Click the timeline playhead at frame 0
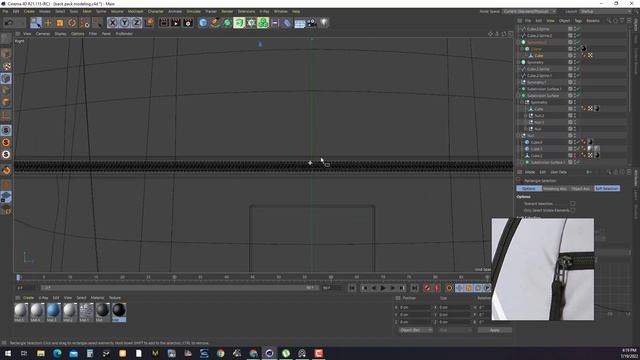Viewport: 640px width, 360px height. coord(18,278)
